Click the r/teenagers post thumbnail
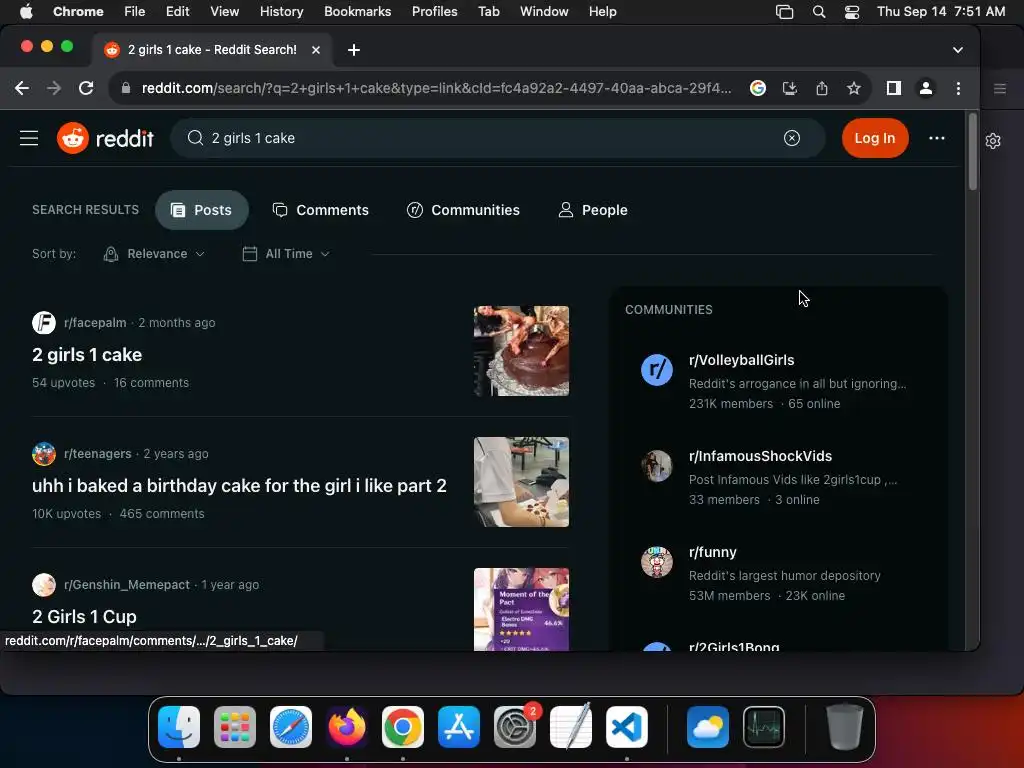Image resolution: width=1024 pixels, height=768 pixels. point(521,482)
